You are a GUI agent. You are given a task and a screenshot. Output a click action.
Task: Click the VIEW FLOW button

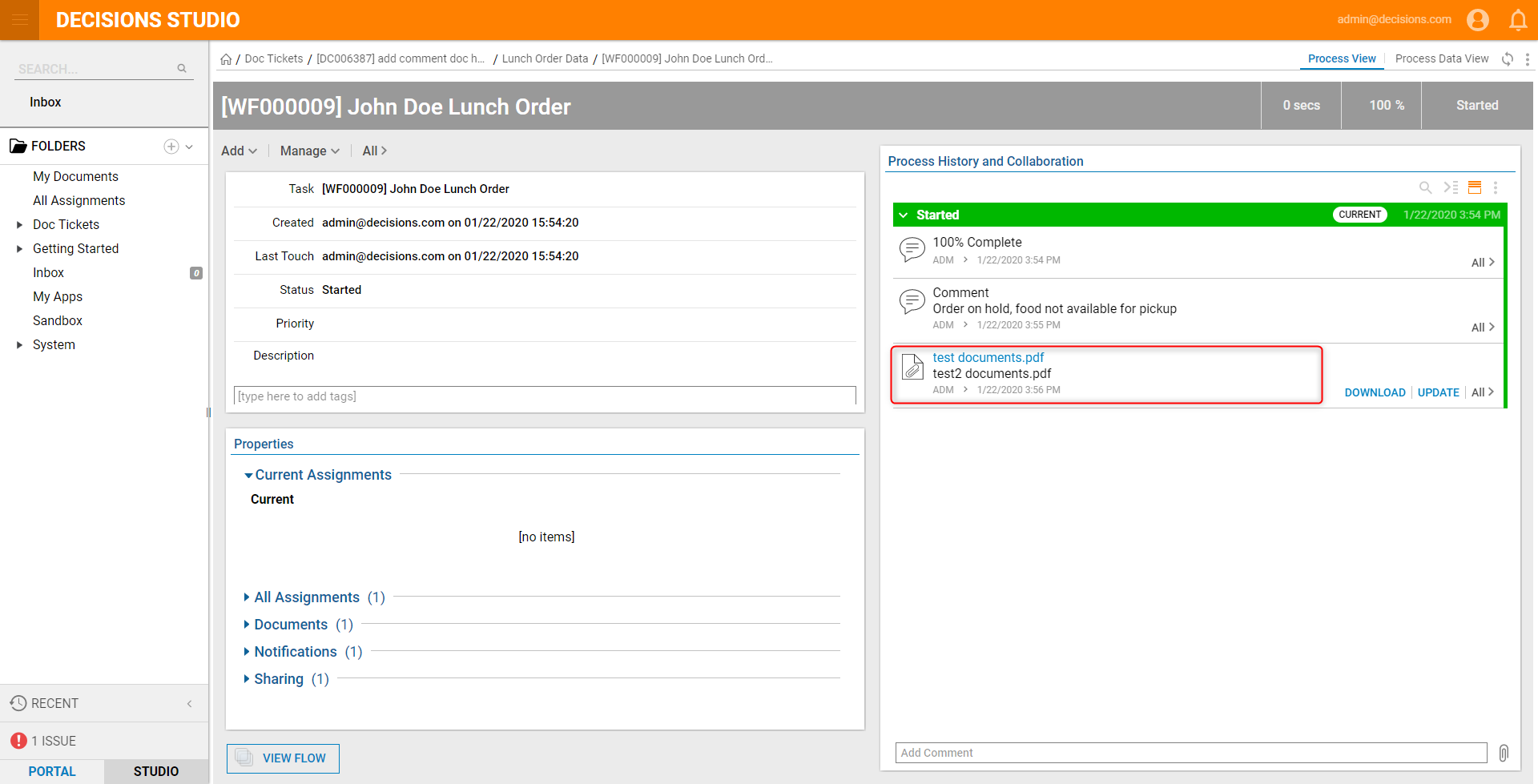tap(283, 758)
